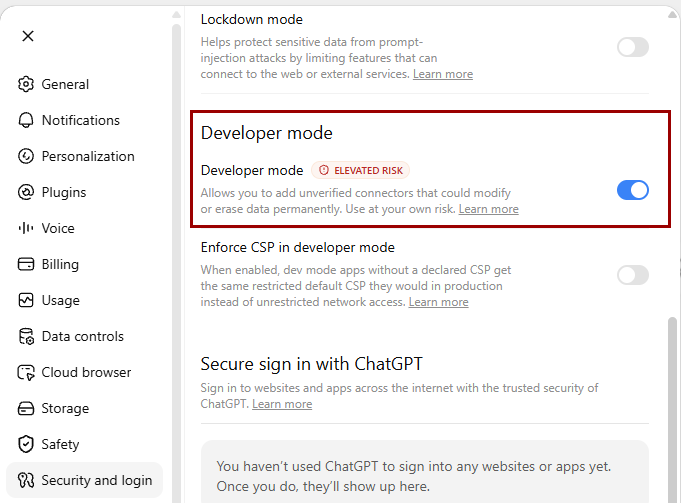The height and width of the screenshot is (503, 681).
Task: Open Learn more link for Enforce CSP
Action: [438, 302]
